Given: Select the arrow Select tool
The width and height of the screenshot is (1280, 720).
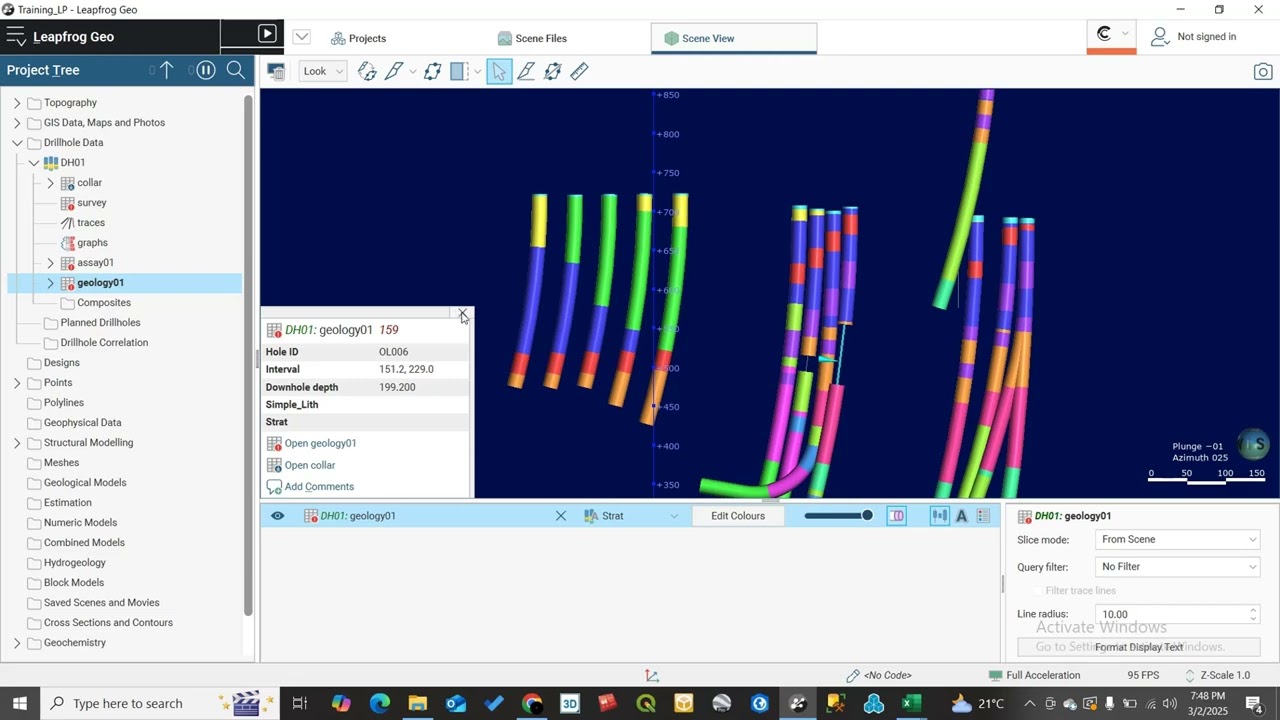Looking at the screenshot, I should click(x=499, y=71).
